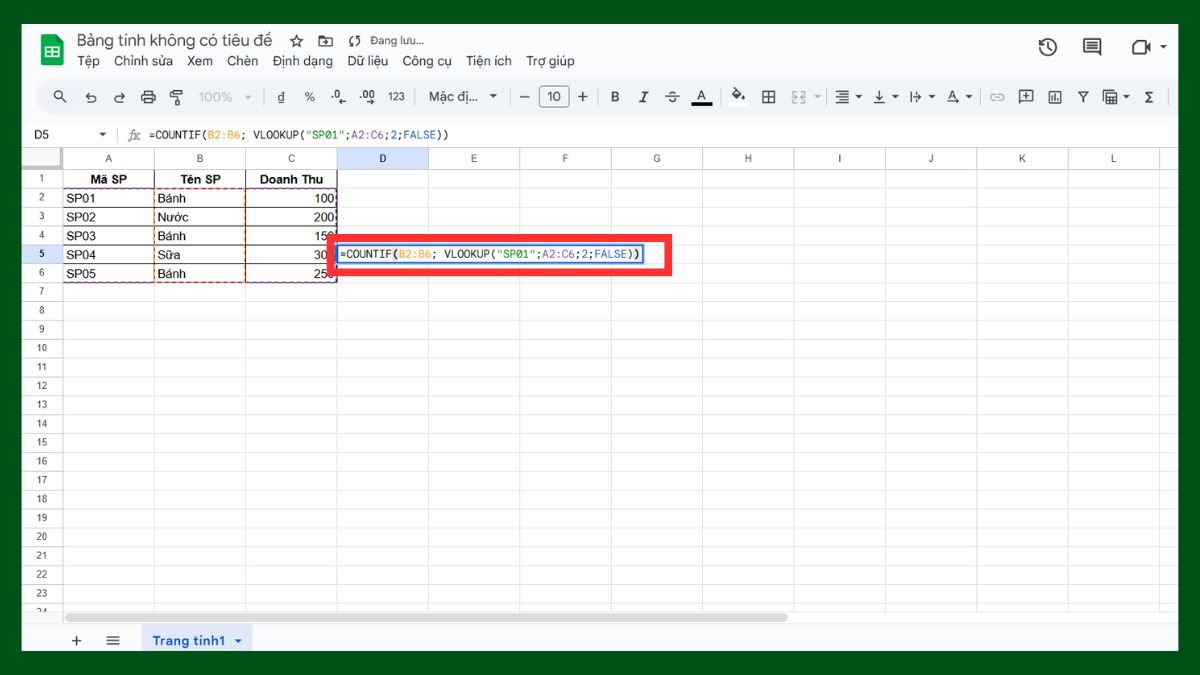The image size is (1200, 675).
Task: Toggle italic formatting
Action: (643, 97)
